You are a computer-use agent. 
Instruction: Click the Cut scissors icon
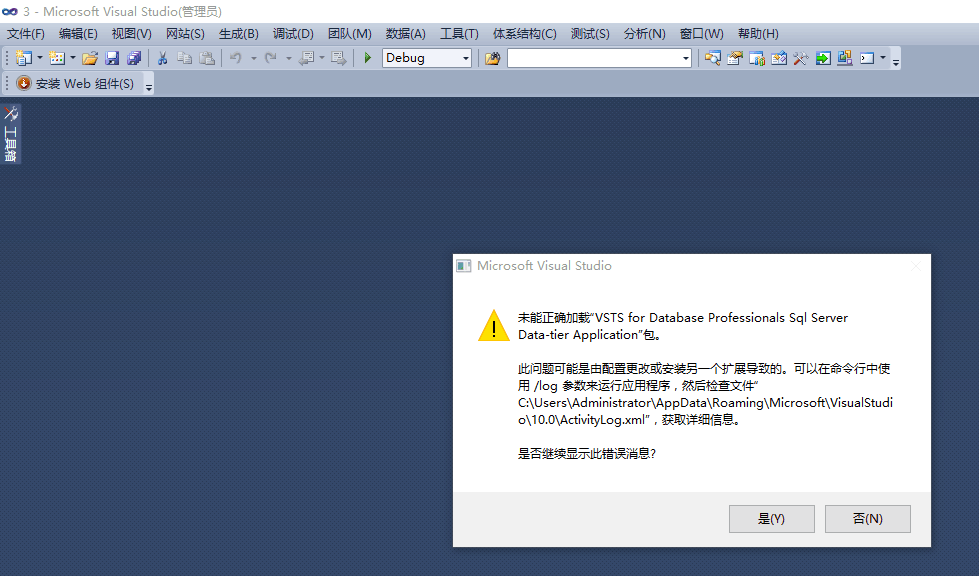162,58
